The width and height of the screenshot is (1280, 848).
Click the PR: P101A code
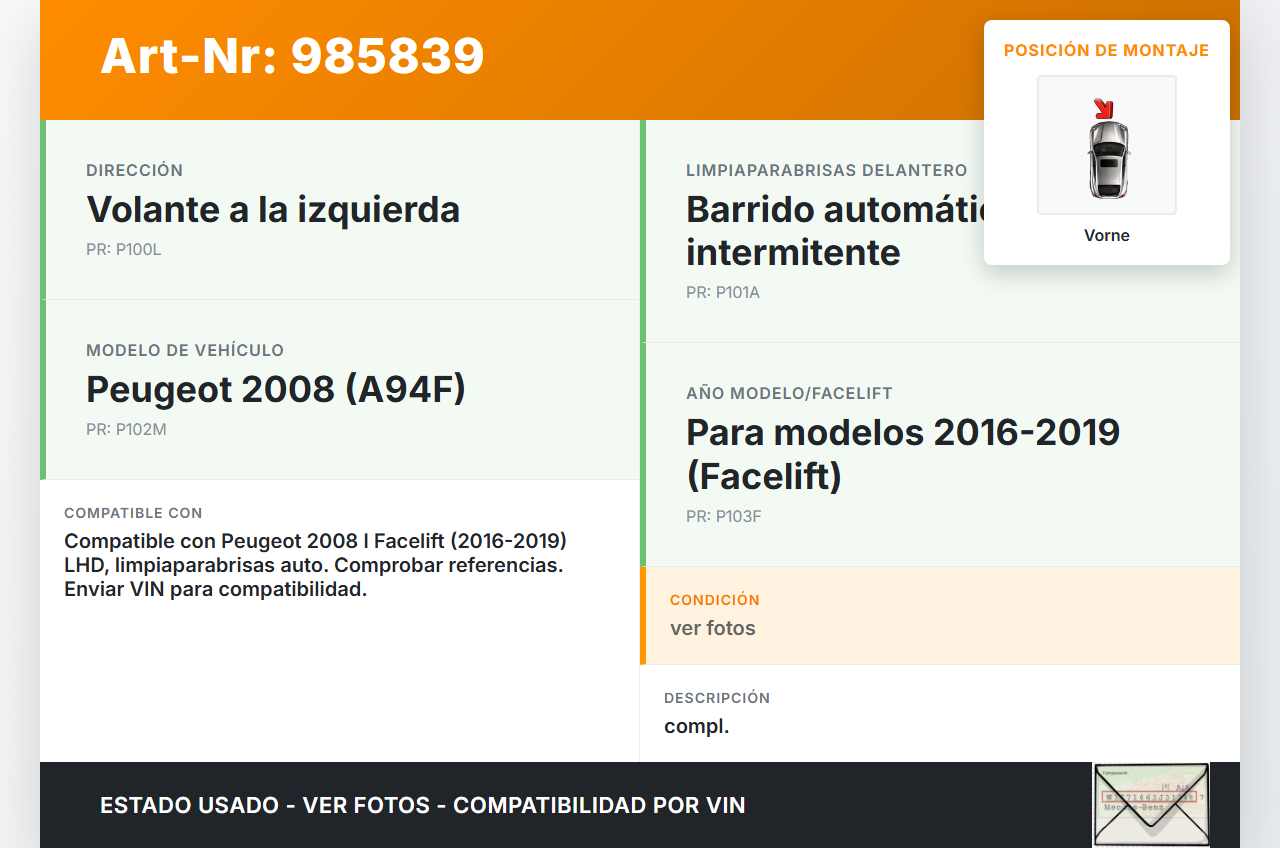tap(722, 293)
